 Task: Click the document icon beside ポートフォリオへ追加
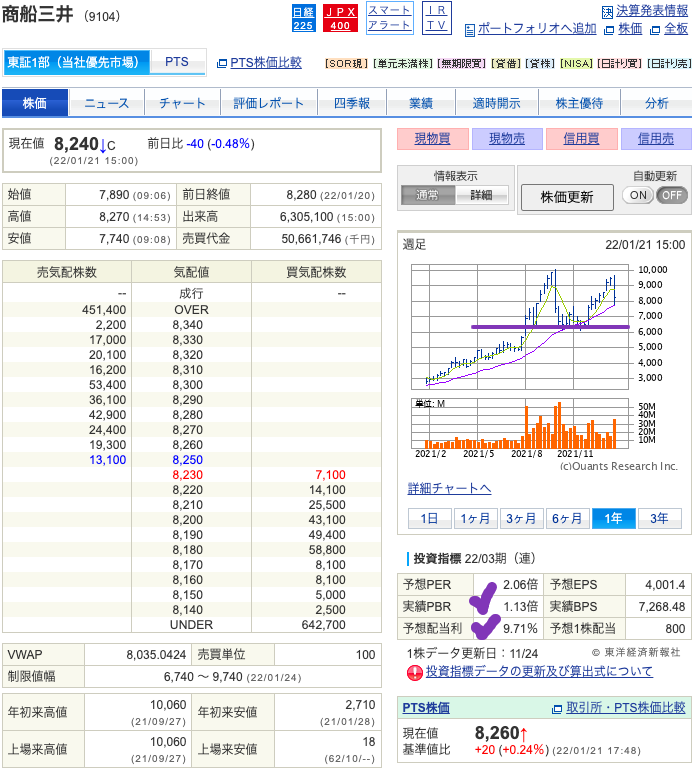pyautogui.click(x=470, y=30)
